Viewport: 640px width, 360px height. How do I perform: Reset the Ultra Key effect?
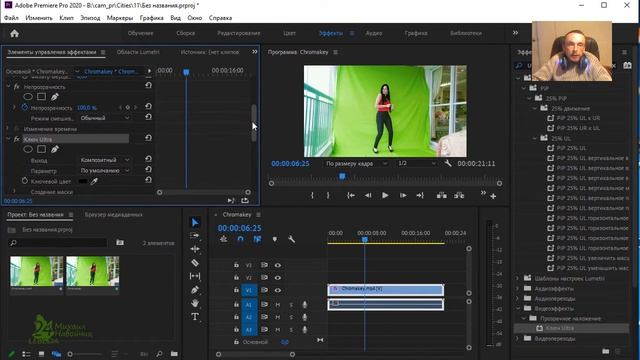(149, 138)
